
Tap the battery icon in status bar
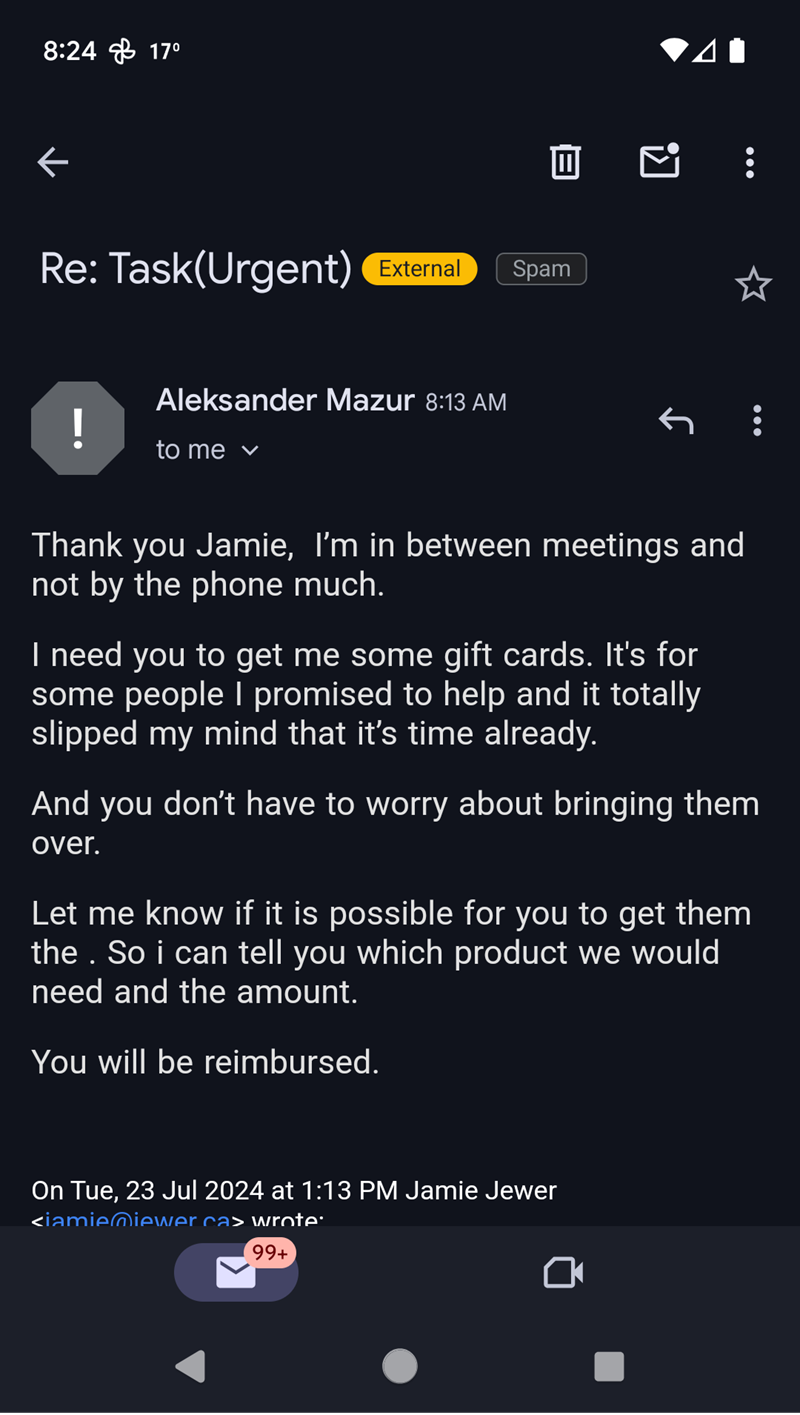[737, 50]
